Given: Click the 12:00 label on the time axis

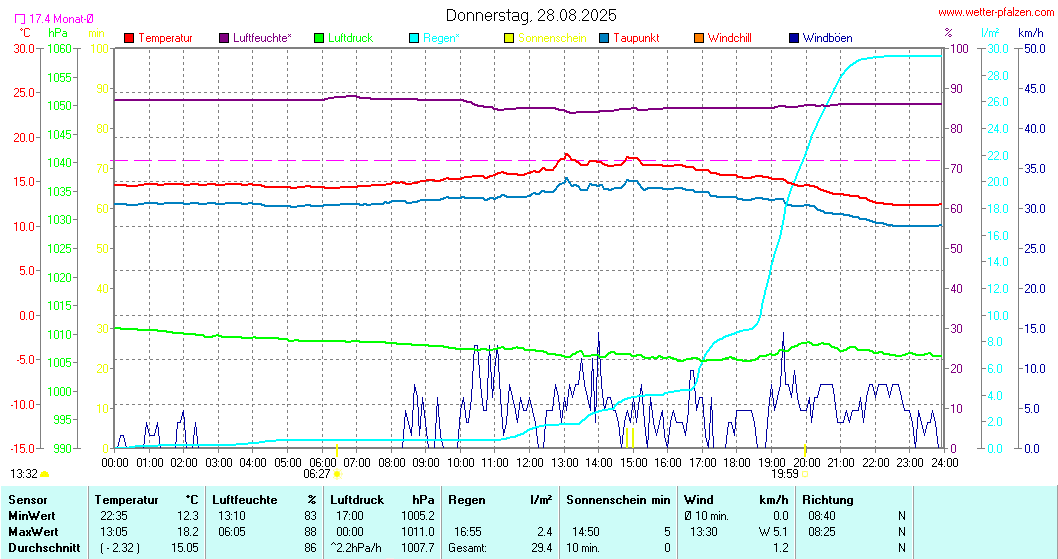Looking at the screenshot, I should pos(530,462).
